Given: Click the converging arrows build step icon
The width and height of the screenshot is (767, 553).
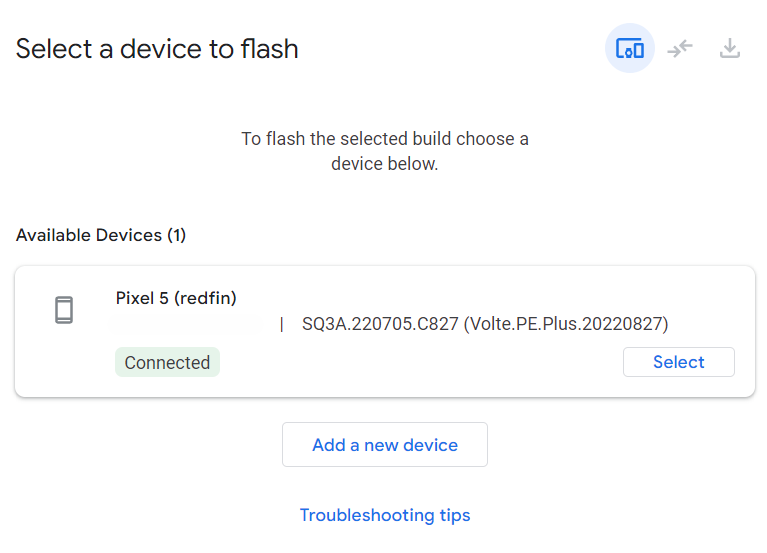Looking at the screenshot, I should 680,48.
